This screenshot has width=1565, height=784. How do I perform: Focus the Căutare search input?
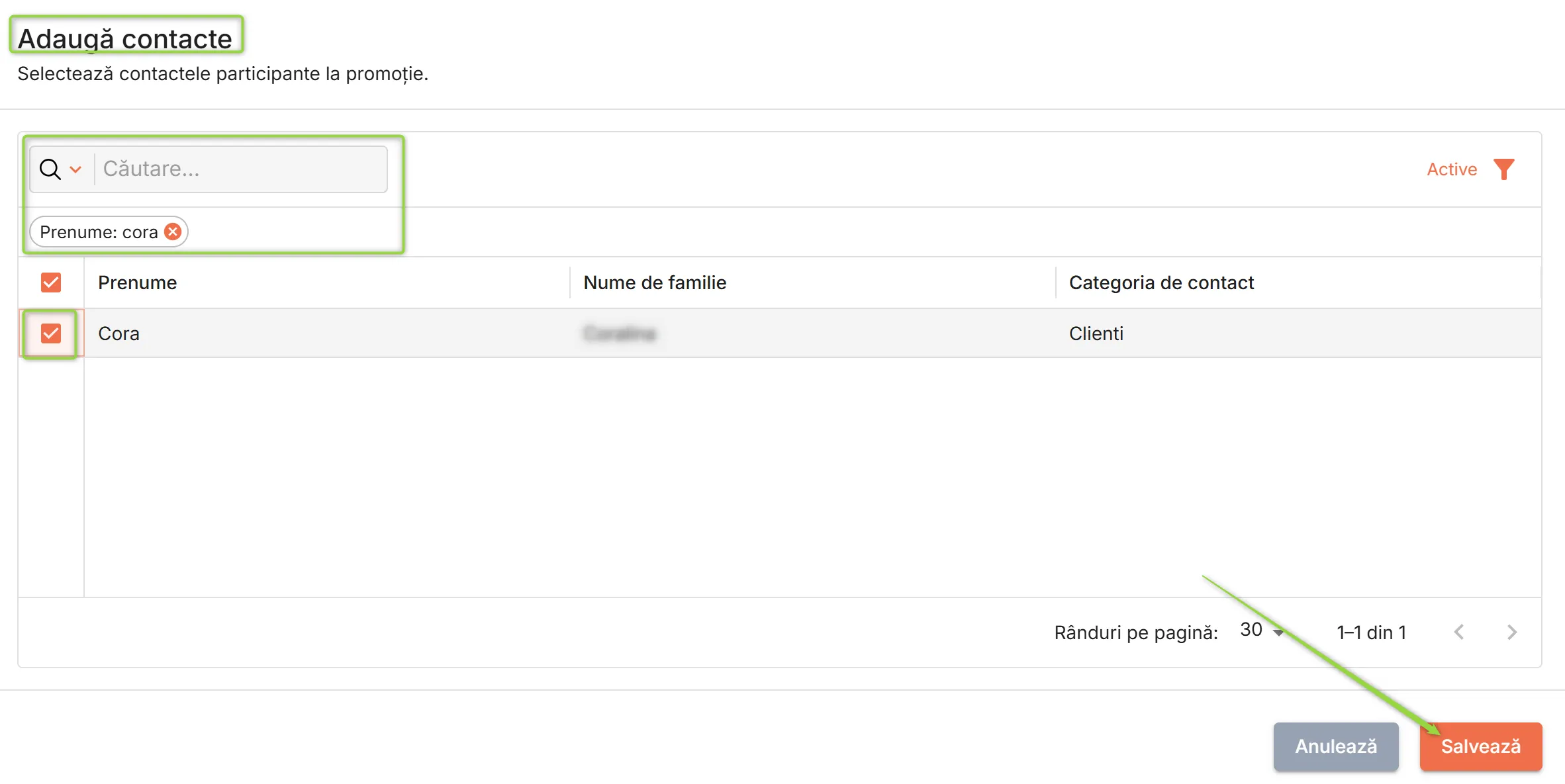tap(241, 169)
